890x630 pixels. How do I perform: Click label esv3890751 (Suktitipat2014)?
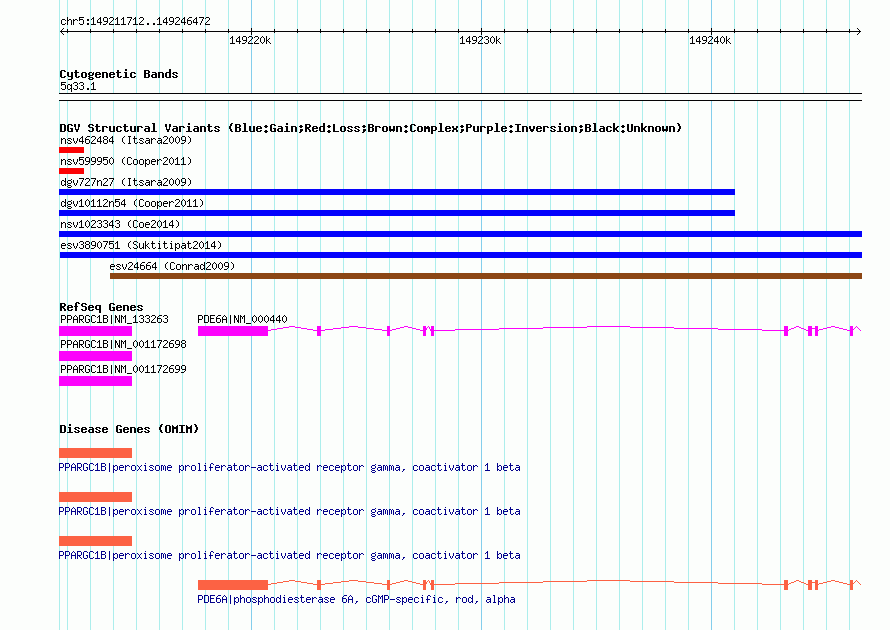(141, 245)
